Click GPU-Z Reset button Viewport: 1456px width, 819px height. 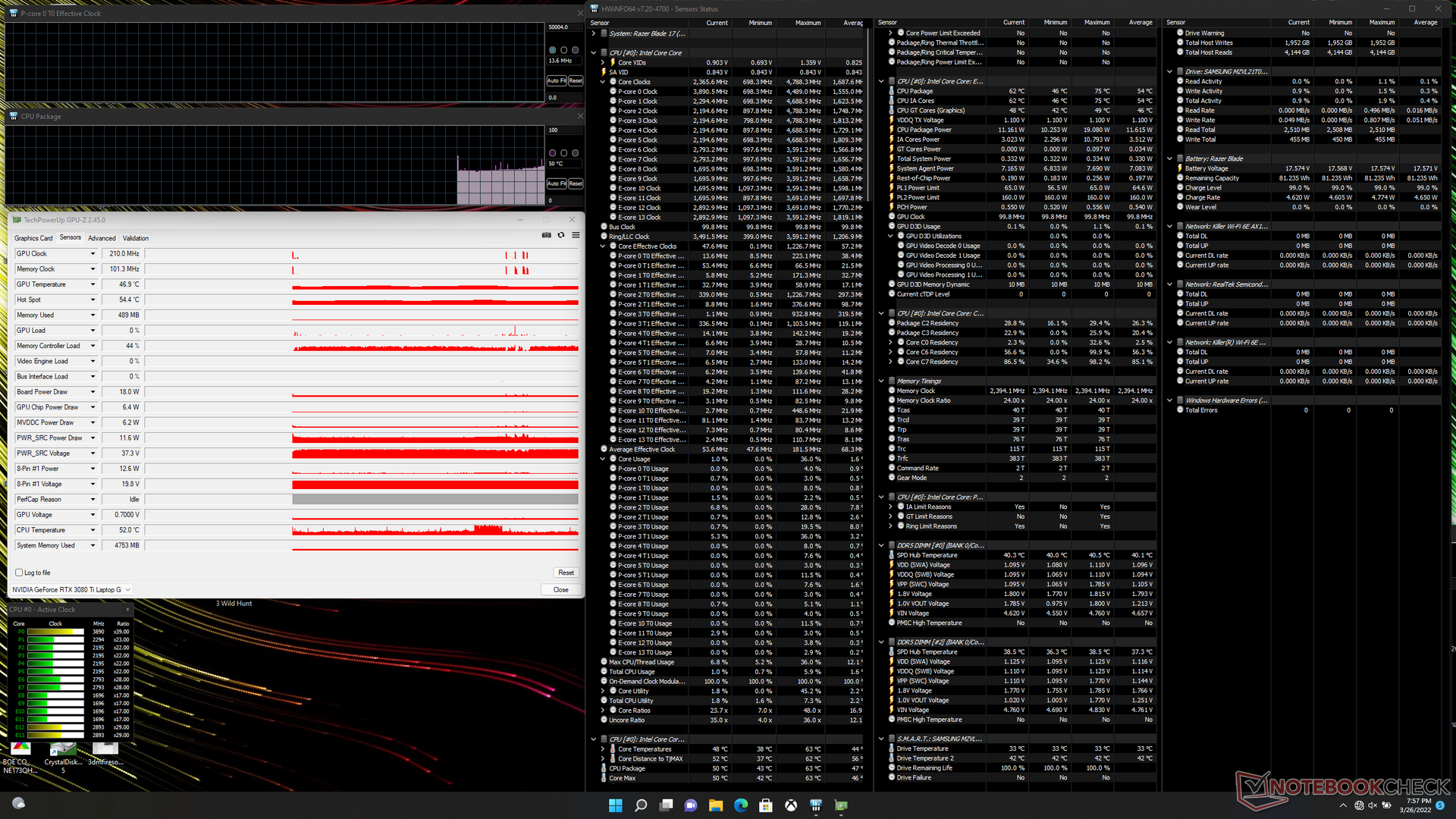coord(566,573)
